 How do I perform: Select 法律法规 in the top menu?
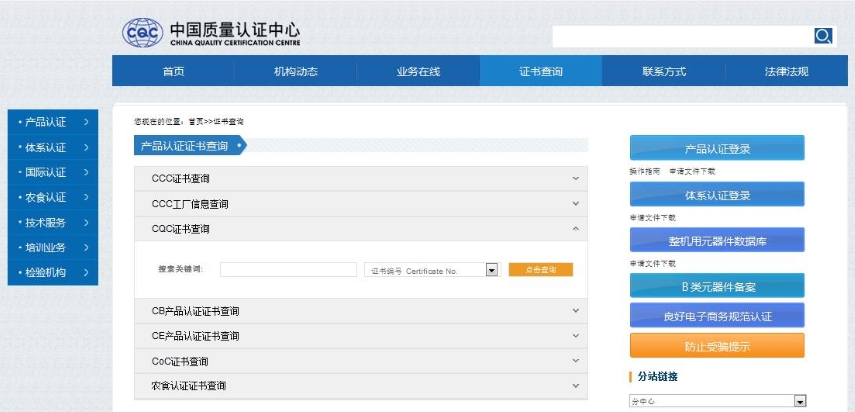click(786, 71)
